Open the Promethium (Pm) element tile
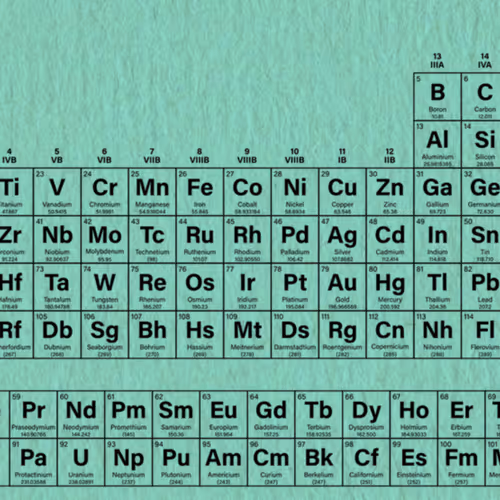 [x=129, y=415]
